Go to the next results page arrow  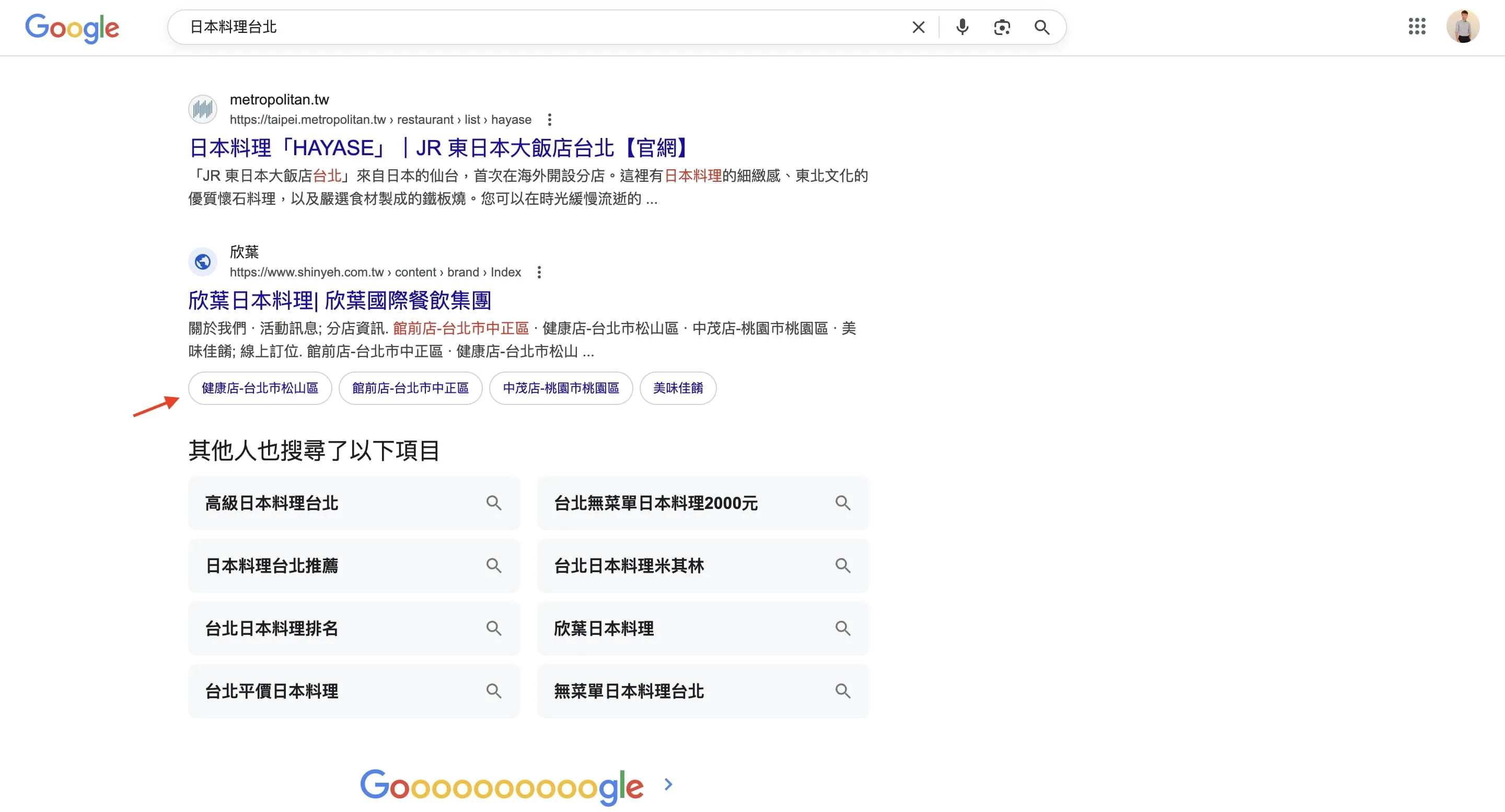click(x=668, y=784)
